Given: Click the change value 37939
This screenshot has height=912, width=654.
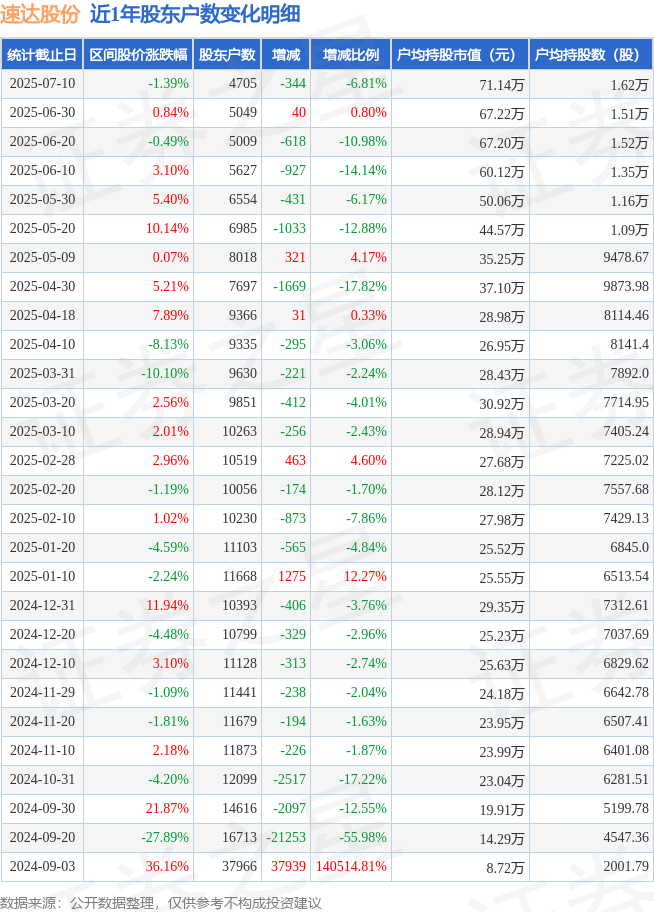Looking at the screenshot, I should point(288,866).
